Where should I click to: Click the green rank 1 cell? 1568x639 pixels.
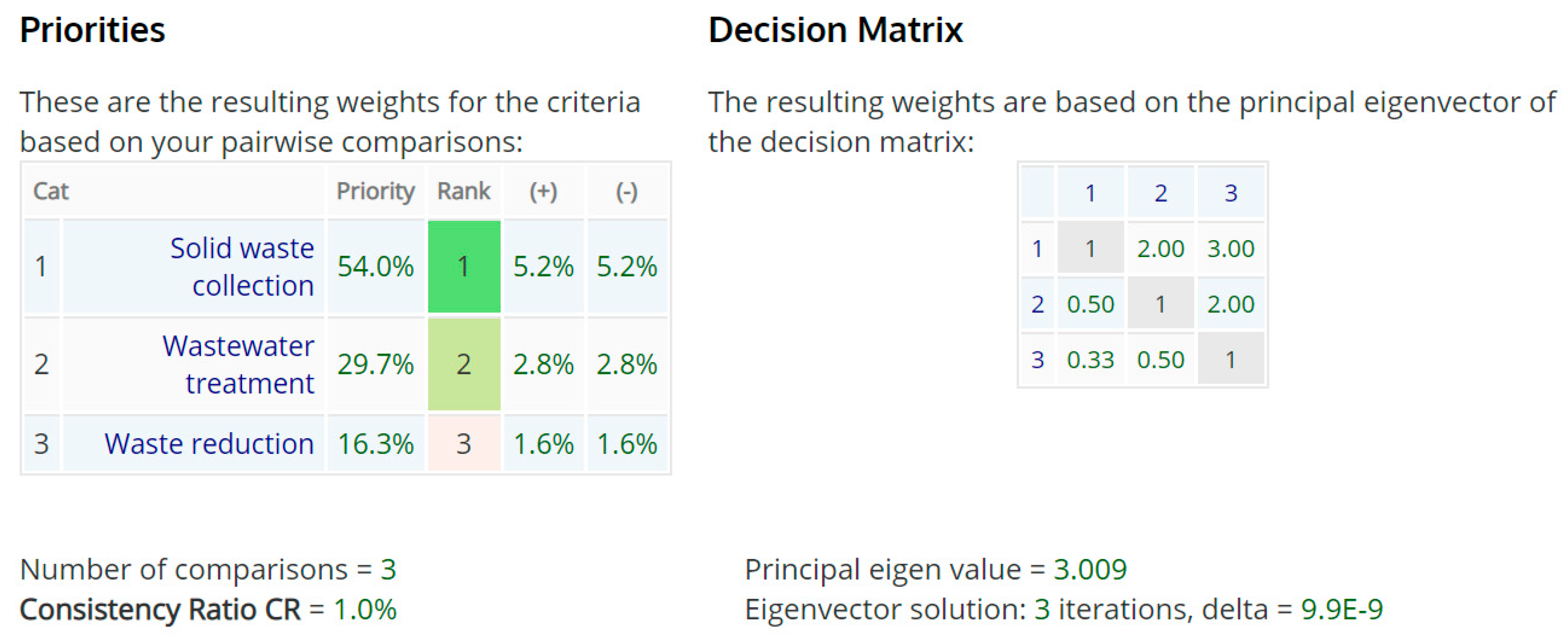click(x=464, y=267)
